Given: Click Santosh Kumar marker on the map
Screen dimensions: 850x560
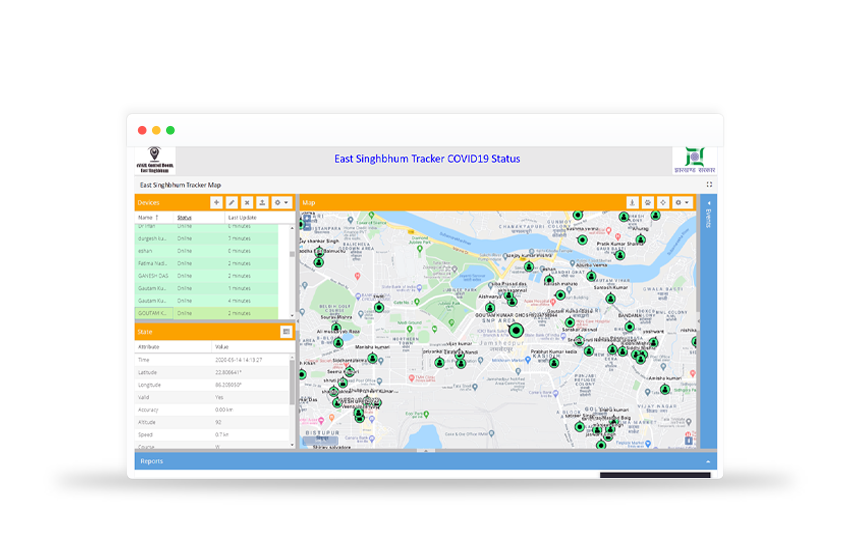Looking at the screenshot, I should coord(610,298).
